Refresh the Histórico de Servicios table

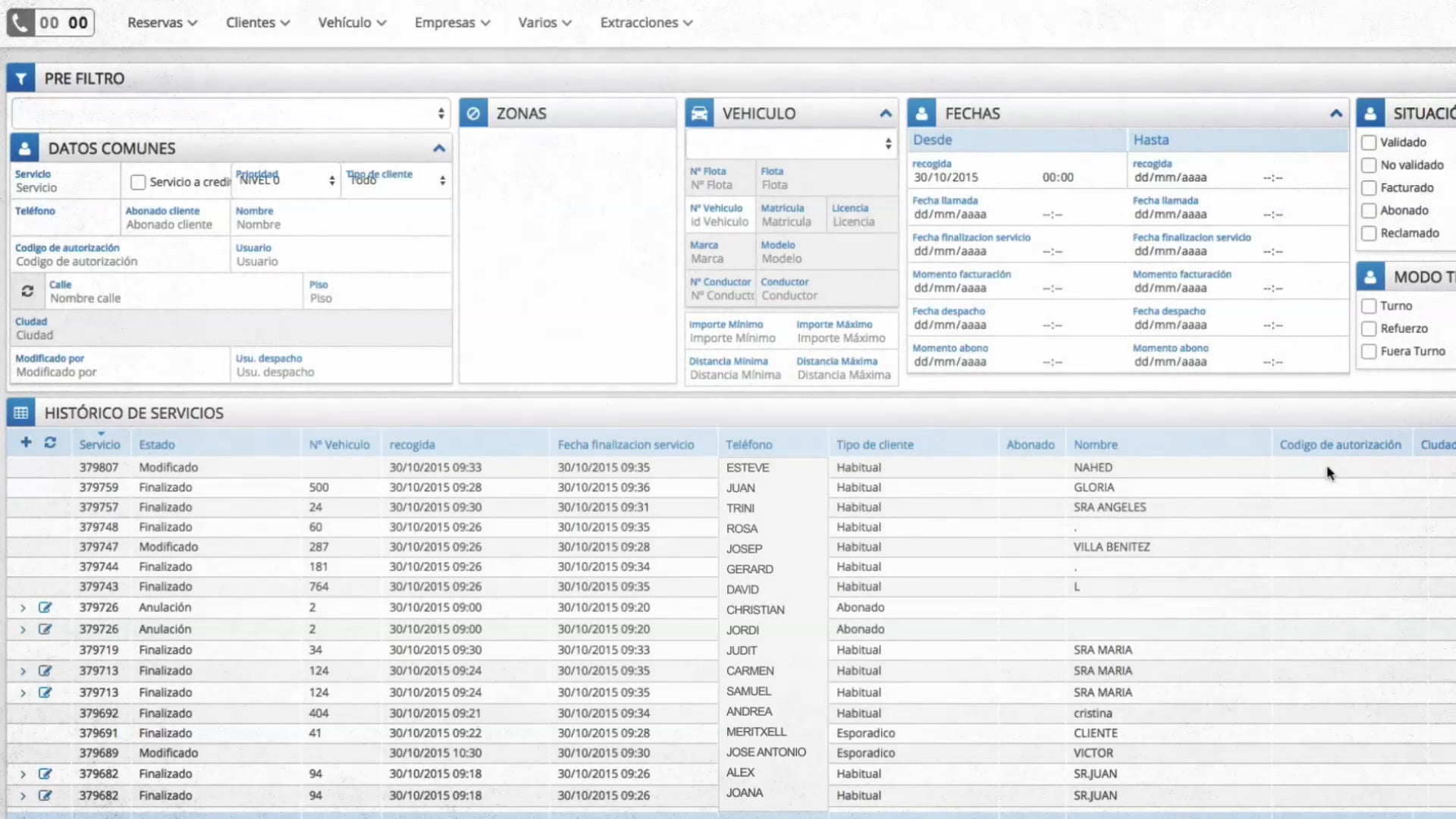50,442
